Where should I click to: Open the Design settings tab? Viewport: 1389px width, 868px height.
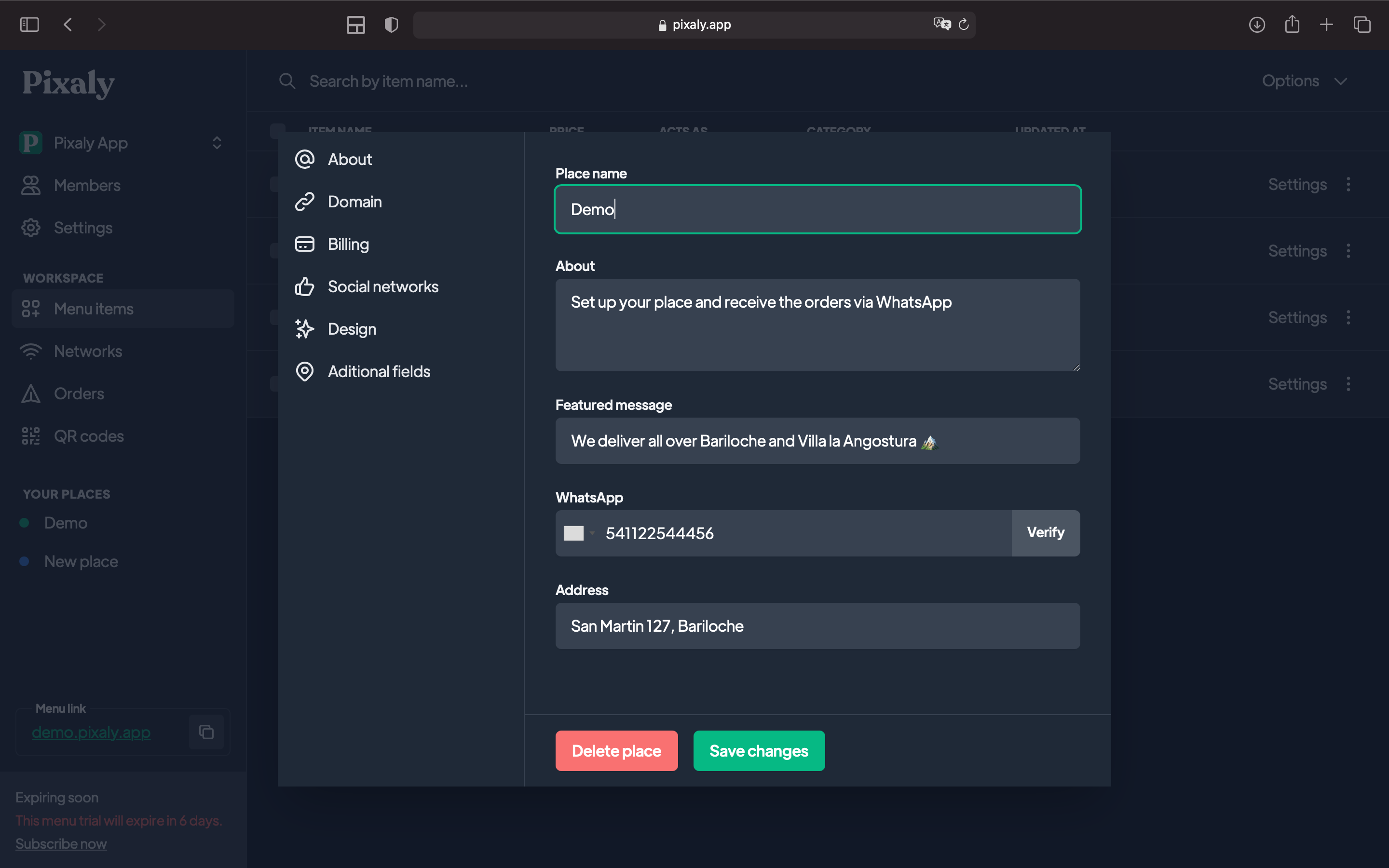[351, 329]
